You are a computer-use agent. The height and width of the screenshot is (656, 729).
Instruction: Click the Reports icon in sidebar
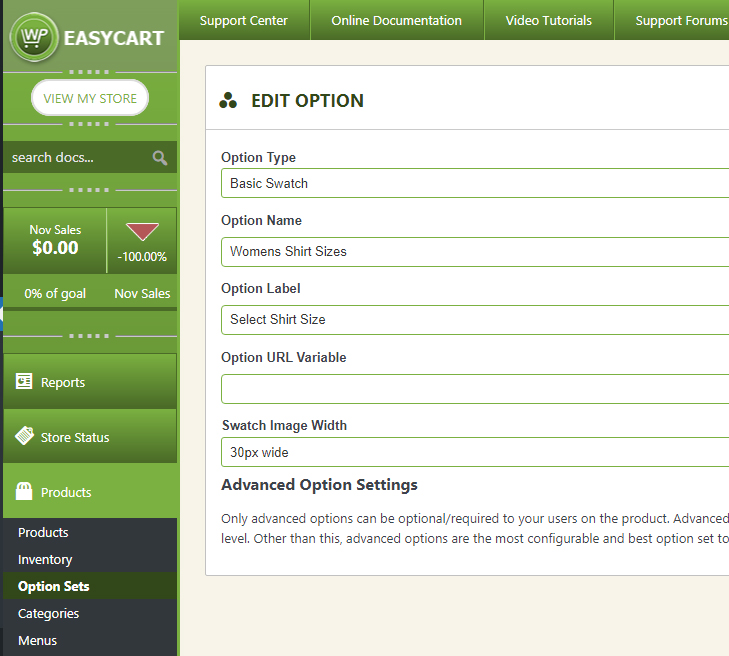click(25, 382)
